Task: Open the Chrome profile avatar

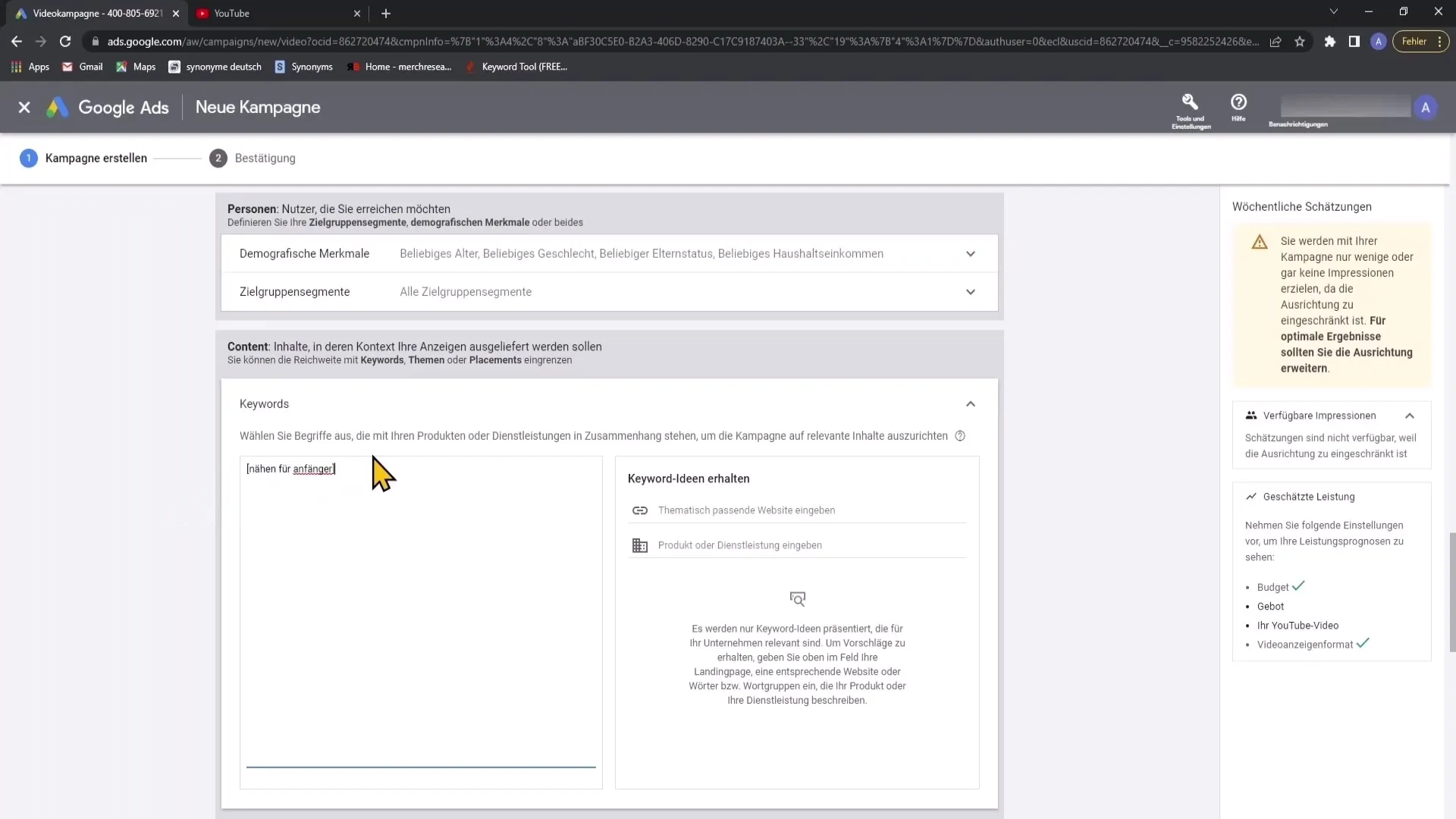Action: point(1379,42)
